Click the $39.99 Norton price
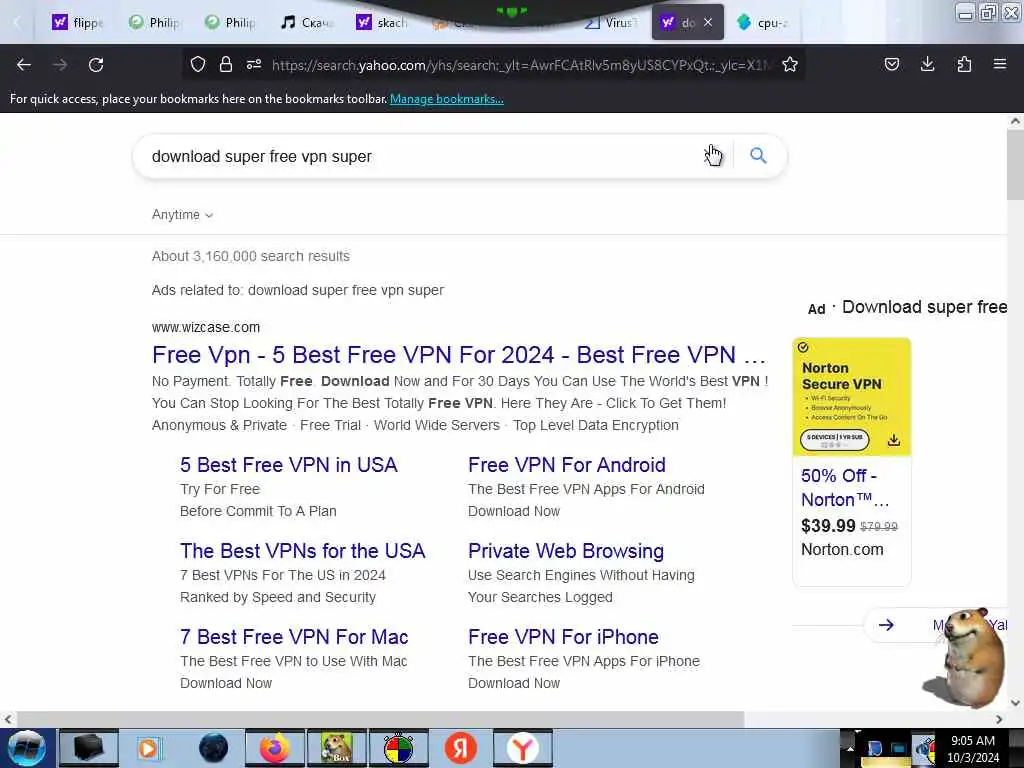 828,526
